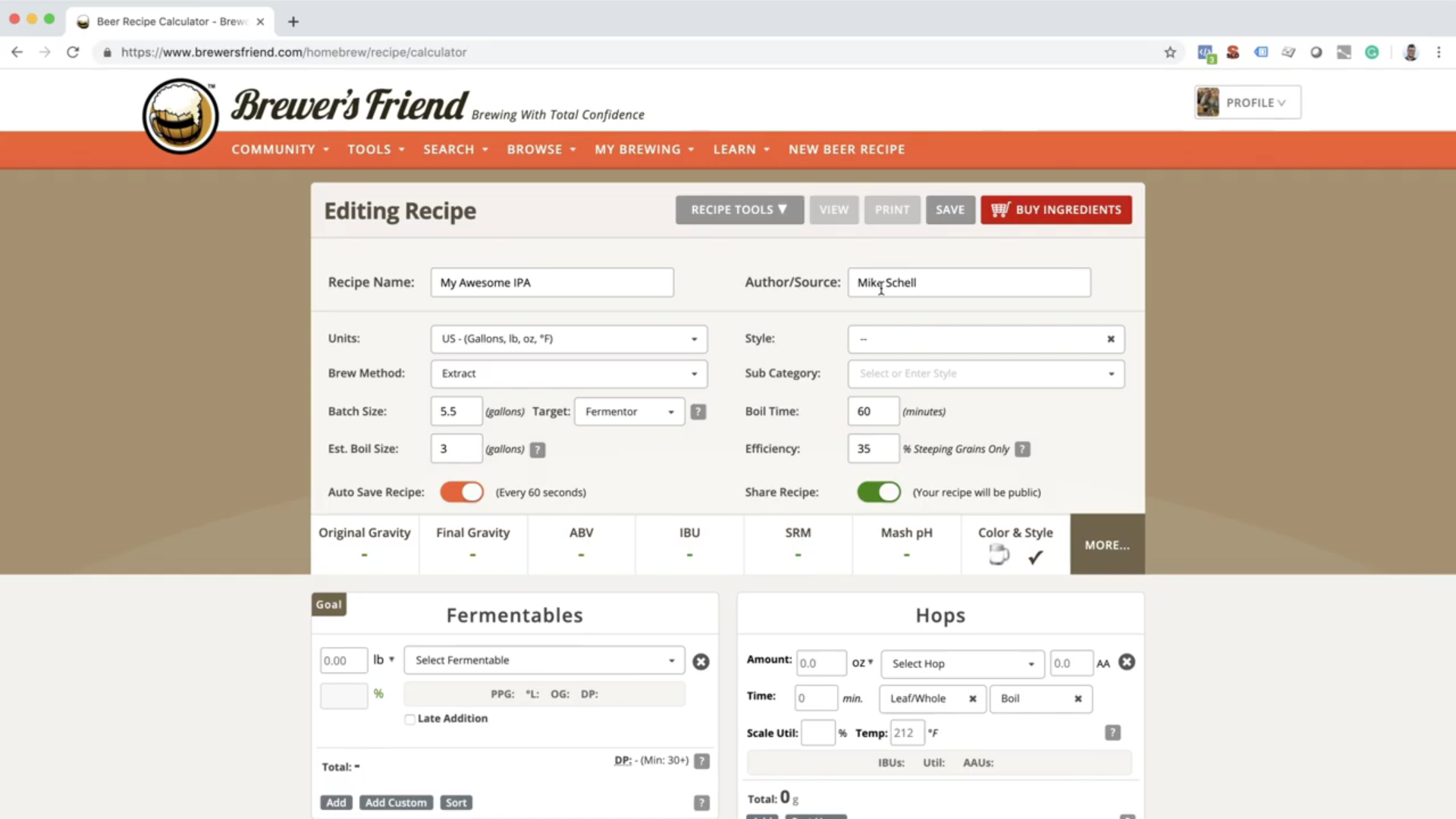The image size is (1456, 819).
Task: Click the Batch Size input field
Action: click(456, 412)
